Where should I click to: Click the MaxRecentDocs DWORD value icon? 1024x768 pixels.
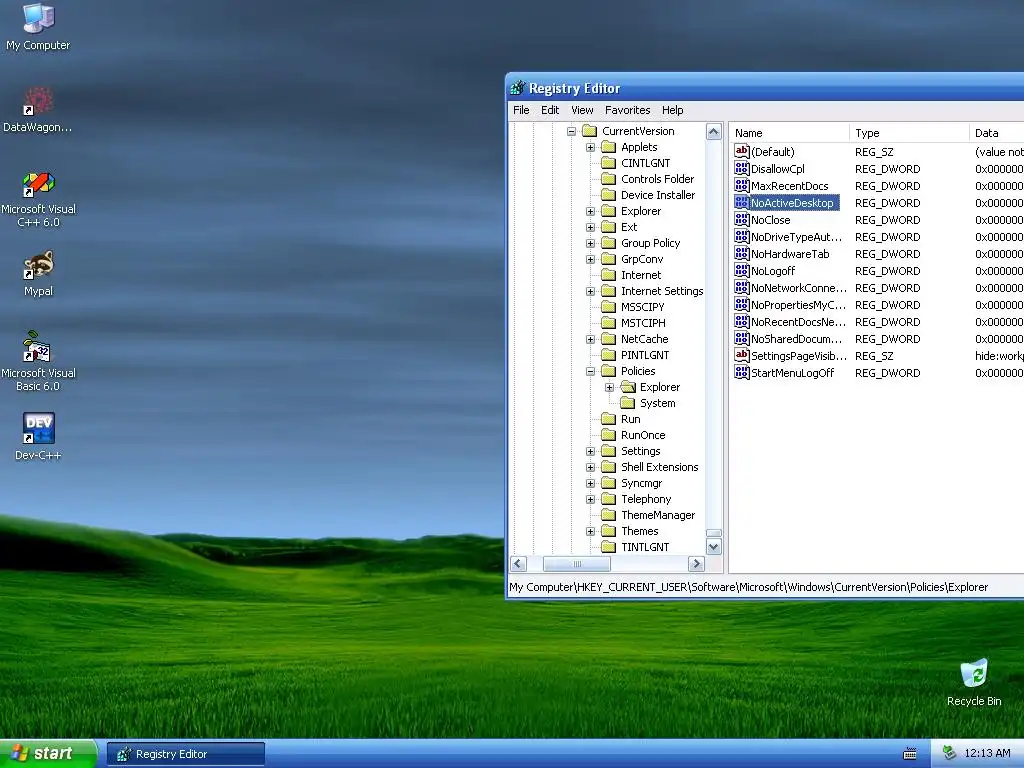click(x=741, y=185)
